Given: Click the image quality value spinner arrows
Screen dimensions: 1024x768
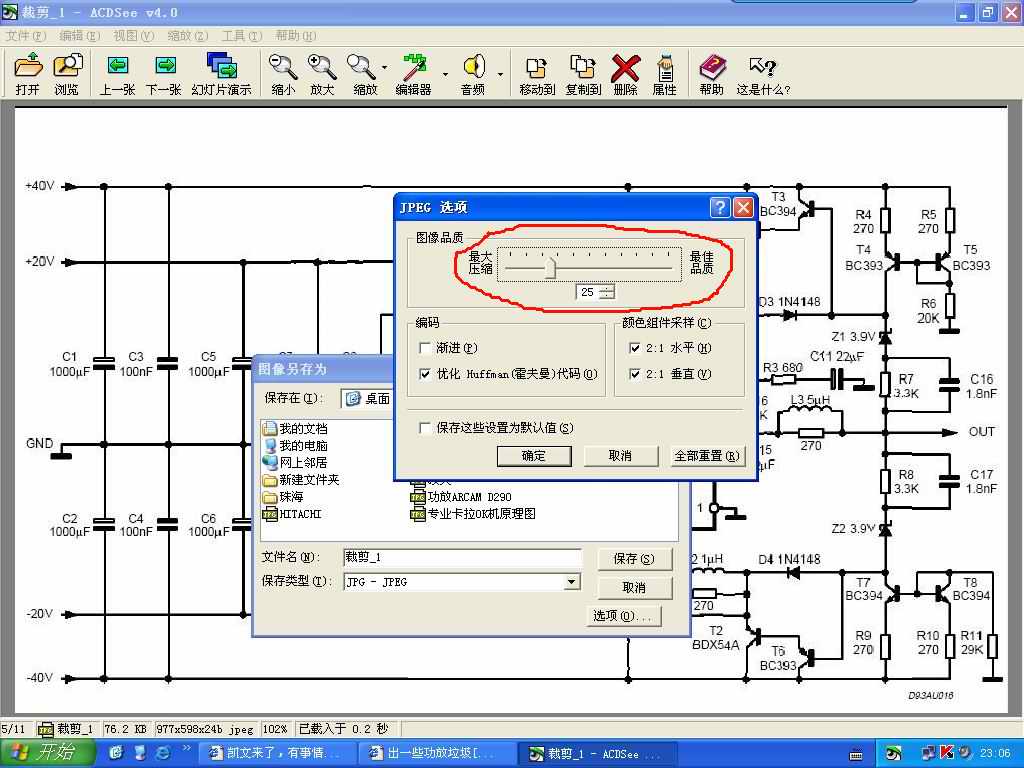Looking at the screenshot, I should (x=607, y=292).
